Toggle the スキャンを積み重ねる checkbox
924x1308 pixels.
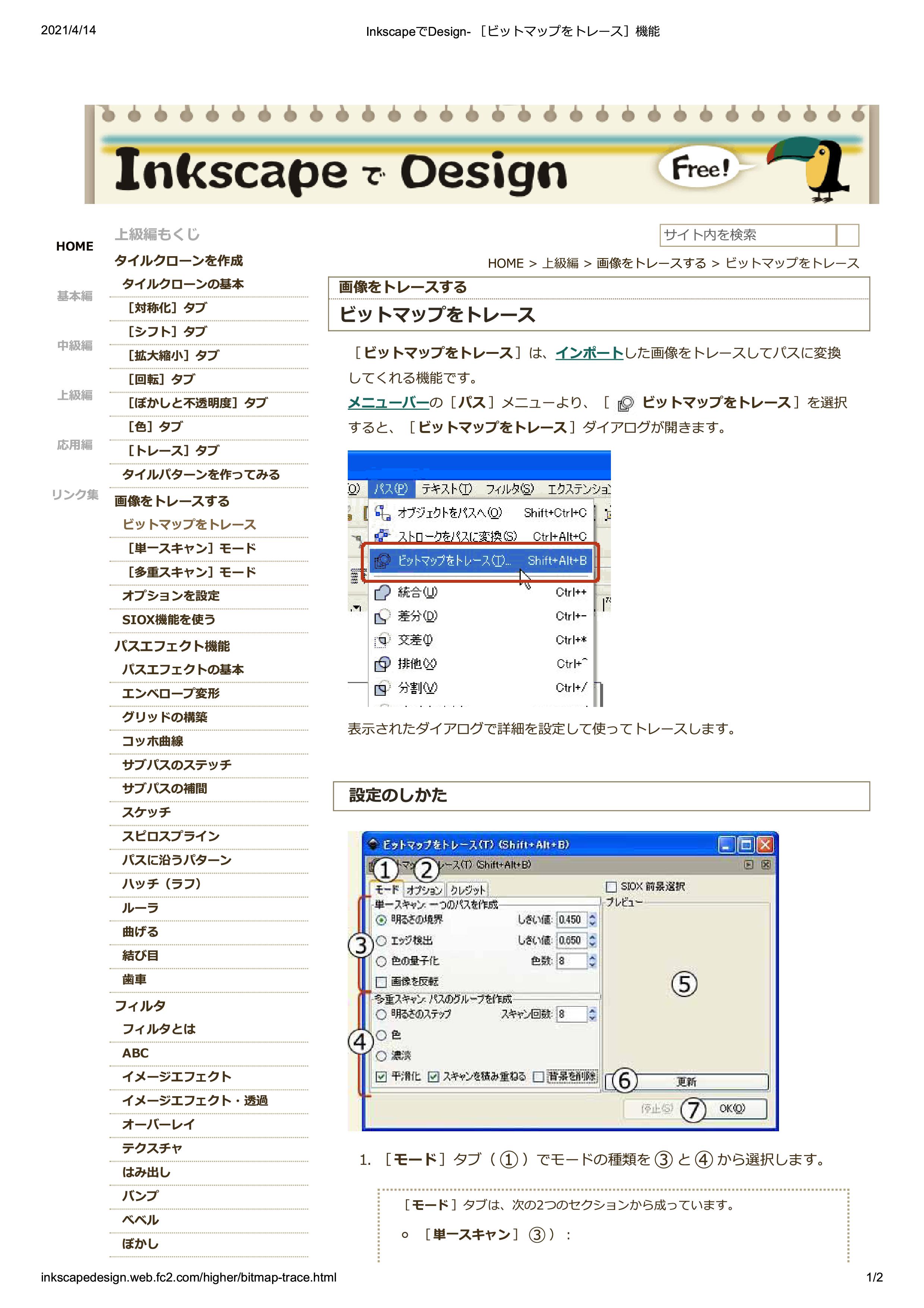[x=433, y=1077]
